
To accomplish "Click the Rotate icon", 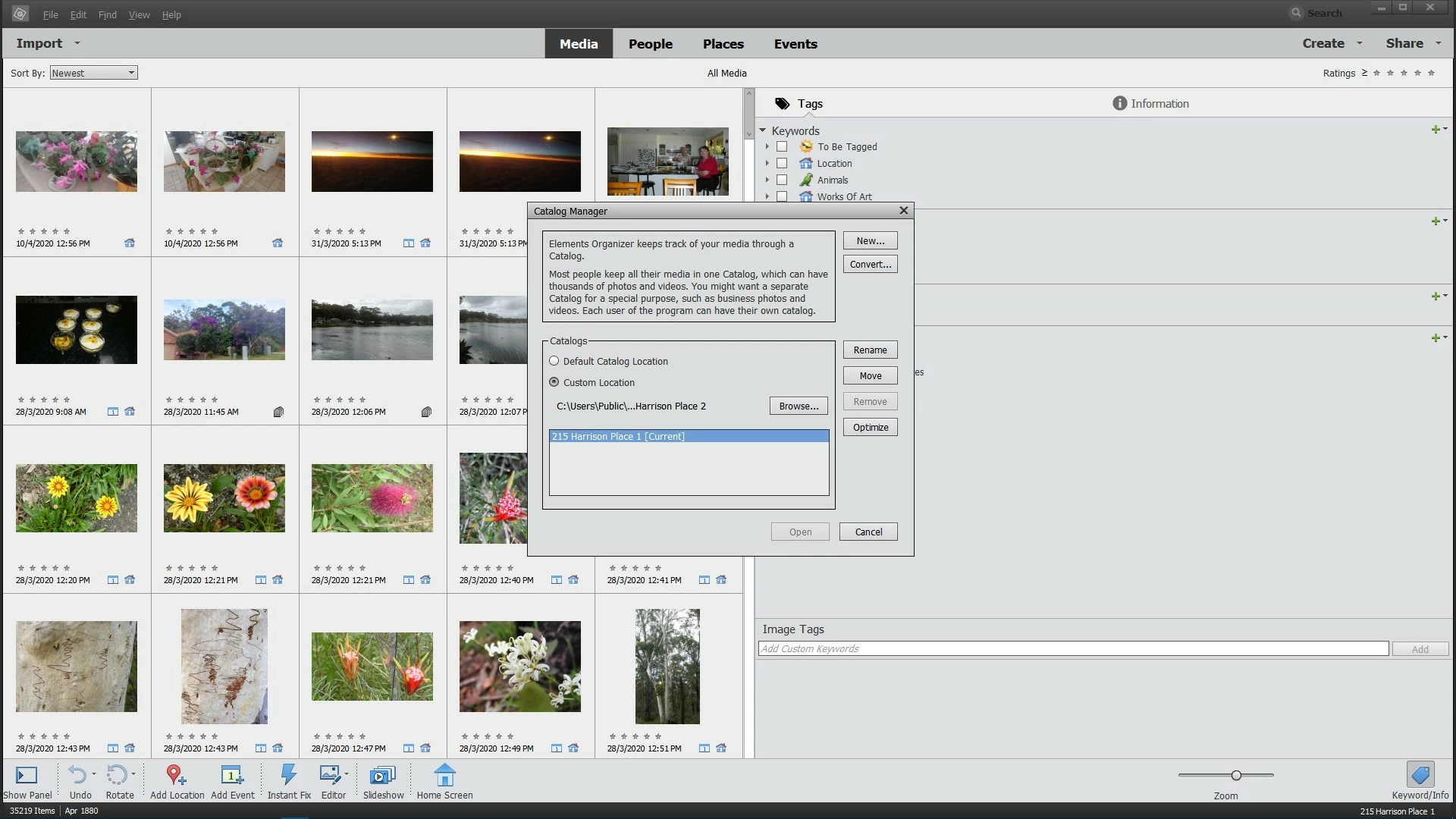I will click(x=117, y=775).
